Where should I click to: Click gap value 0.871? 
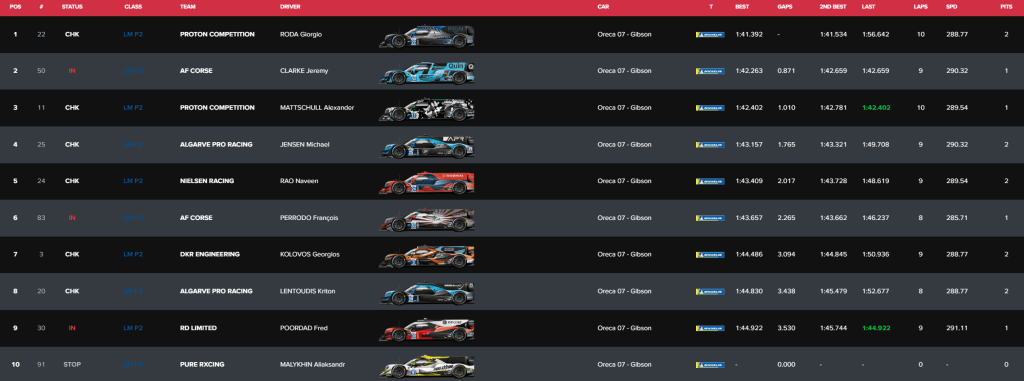click(x=786, y=71)
